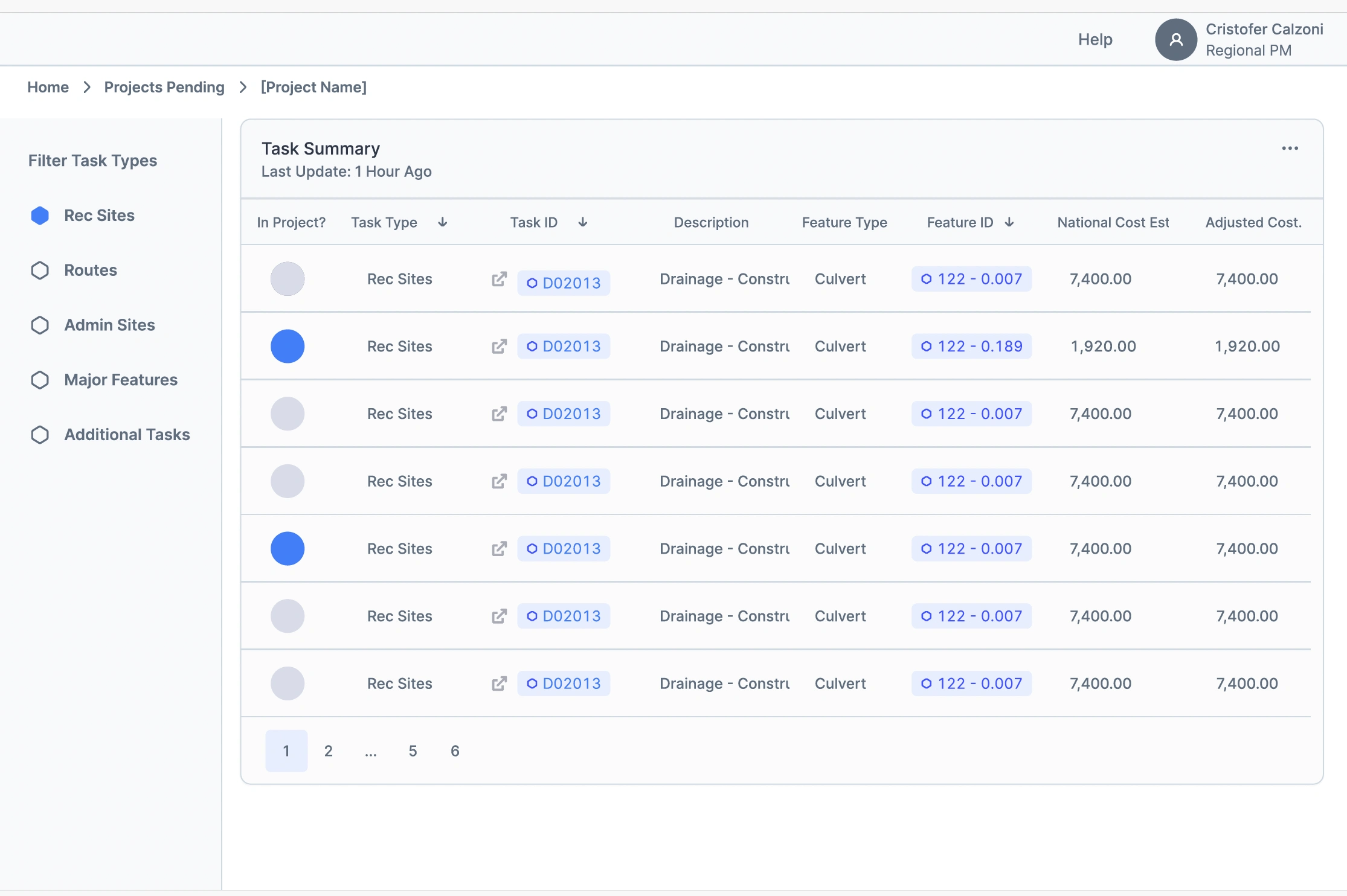1347x896 pixels.
Task: Go to Projects Pending breadcrumb
Action: 164,88
